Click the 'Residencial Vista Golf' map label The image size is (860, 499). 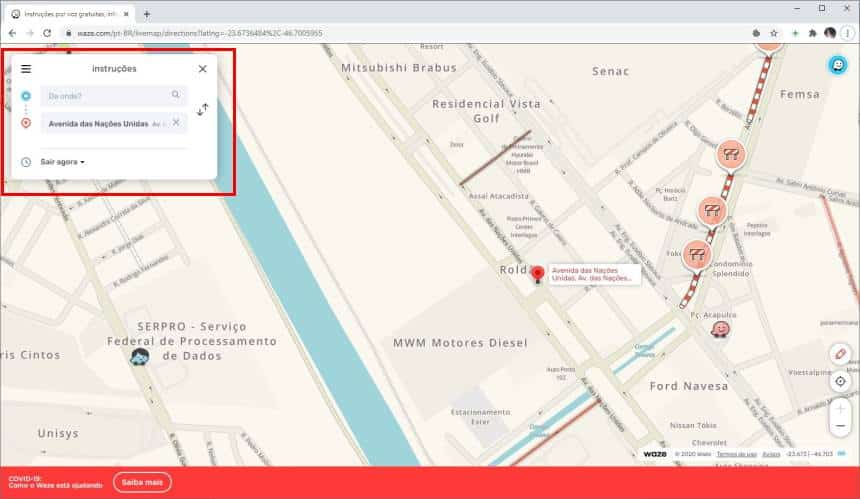[x=486, y=111]
